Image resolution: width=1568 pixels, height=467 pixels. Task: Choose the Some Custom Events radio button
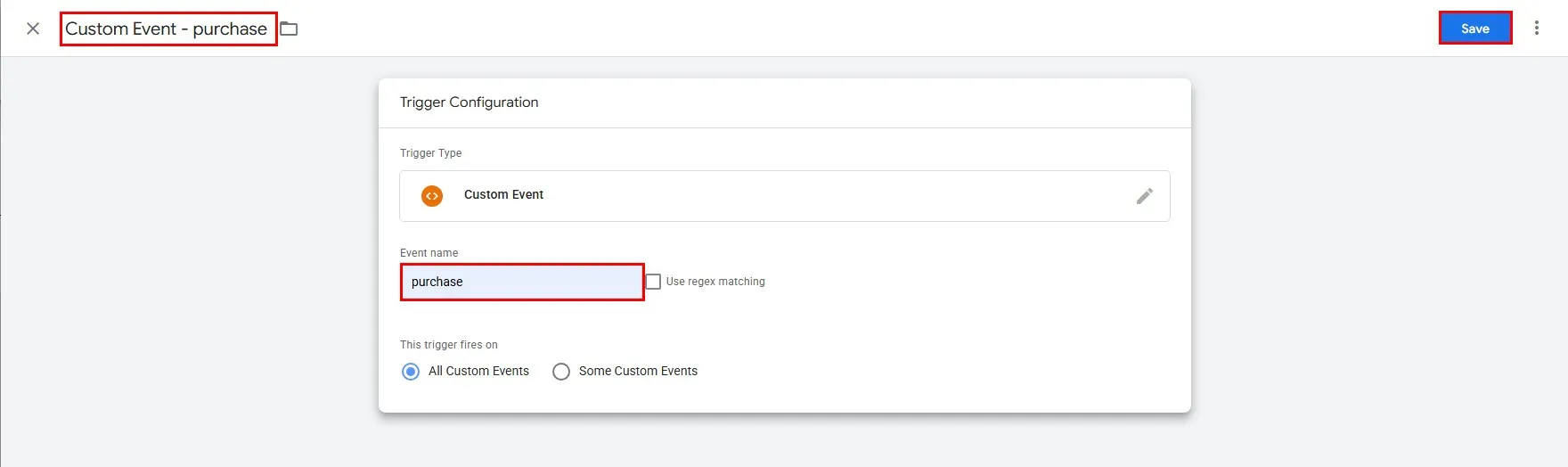click(x=561, y=372)
